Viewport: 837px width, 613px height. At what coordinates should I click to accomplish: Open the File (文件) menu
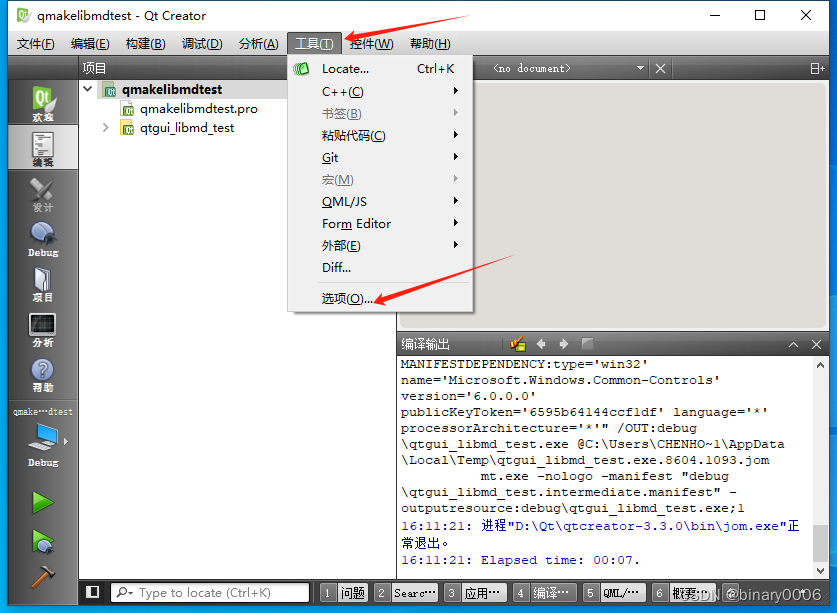tap(35, 44)
